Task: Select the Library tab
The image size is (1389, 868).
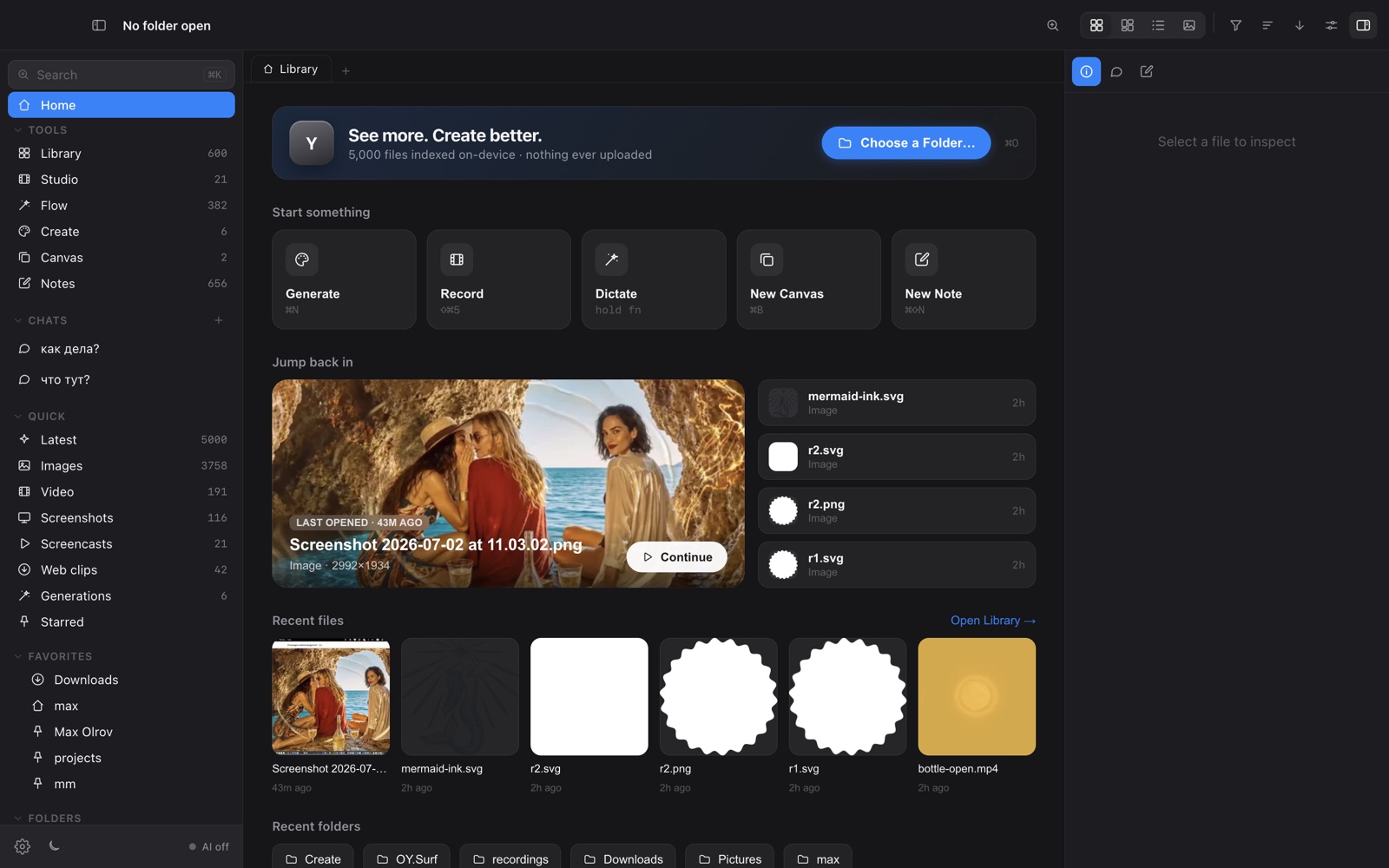Action: (291, 69)
